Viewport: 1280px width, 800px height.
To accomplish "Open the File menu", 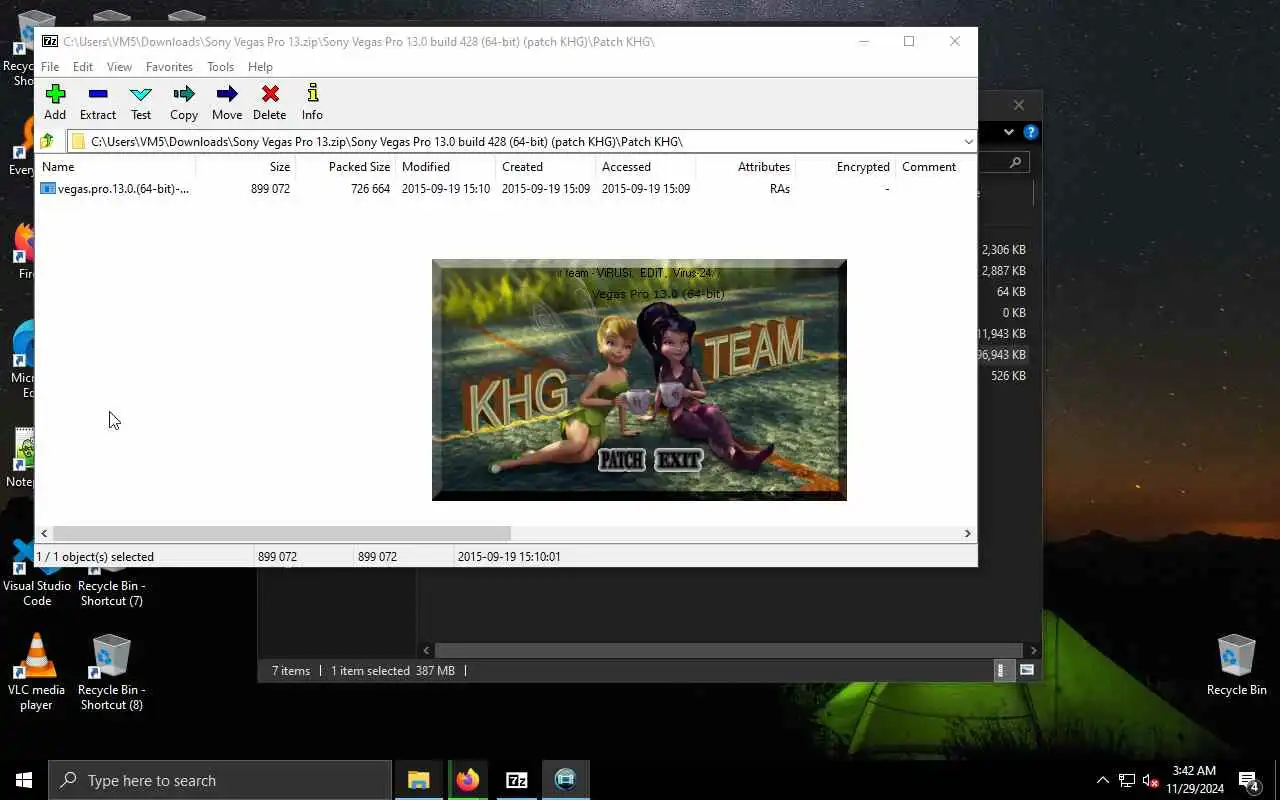I will (50, 67).
